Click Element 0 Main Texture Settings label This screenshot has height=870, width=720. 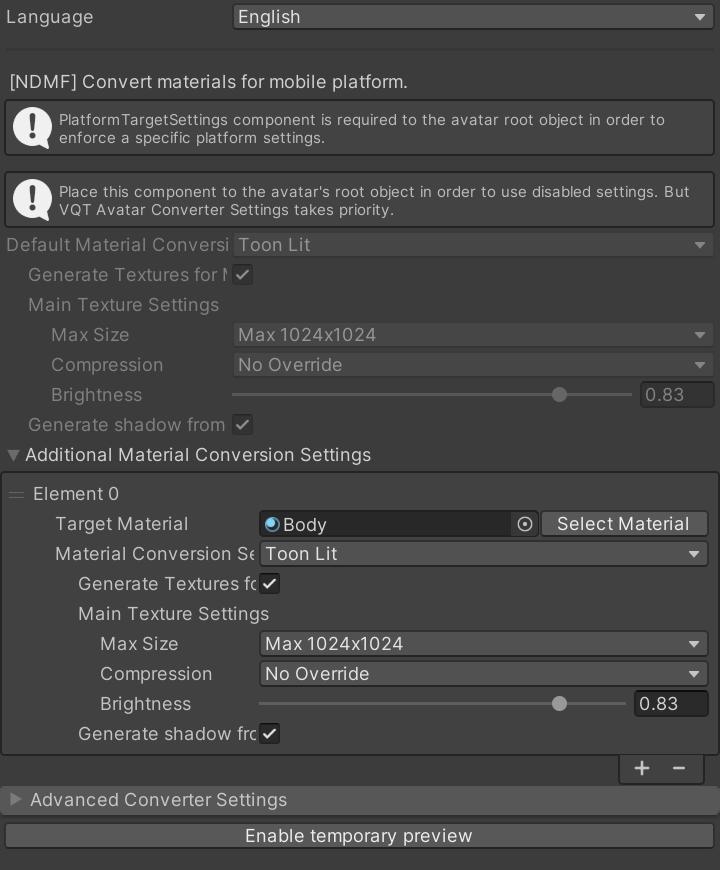pyautogui.click(x=174, y=614)
